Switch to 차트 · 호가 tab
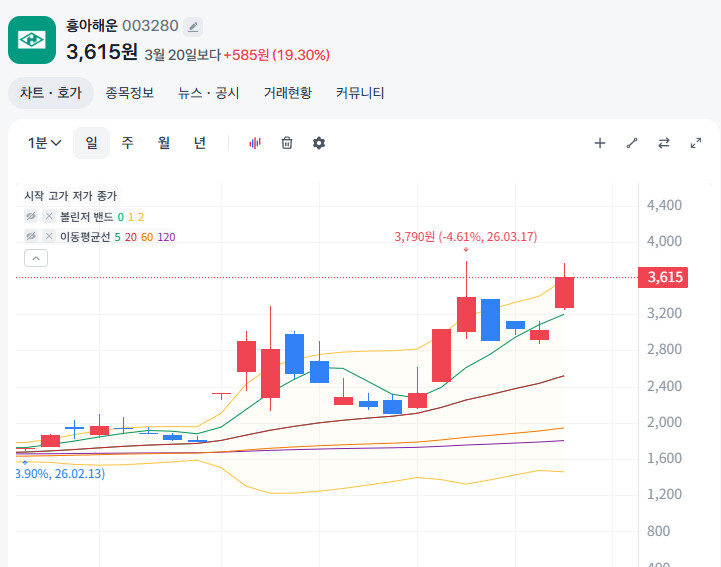The image size is (721, 567). tap(51, 93)
